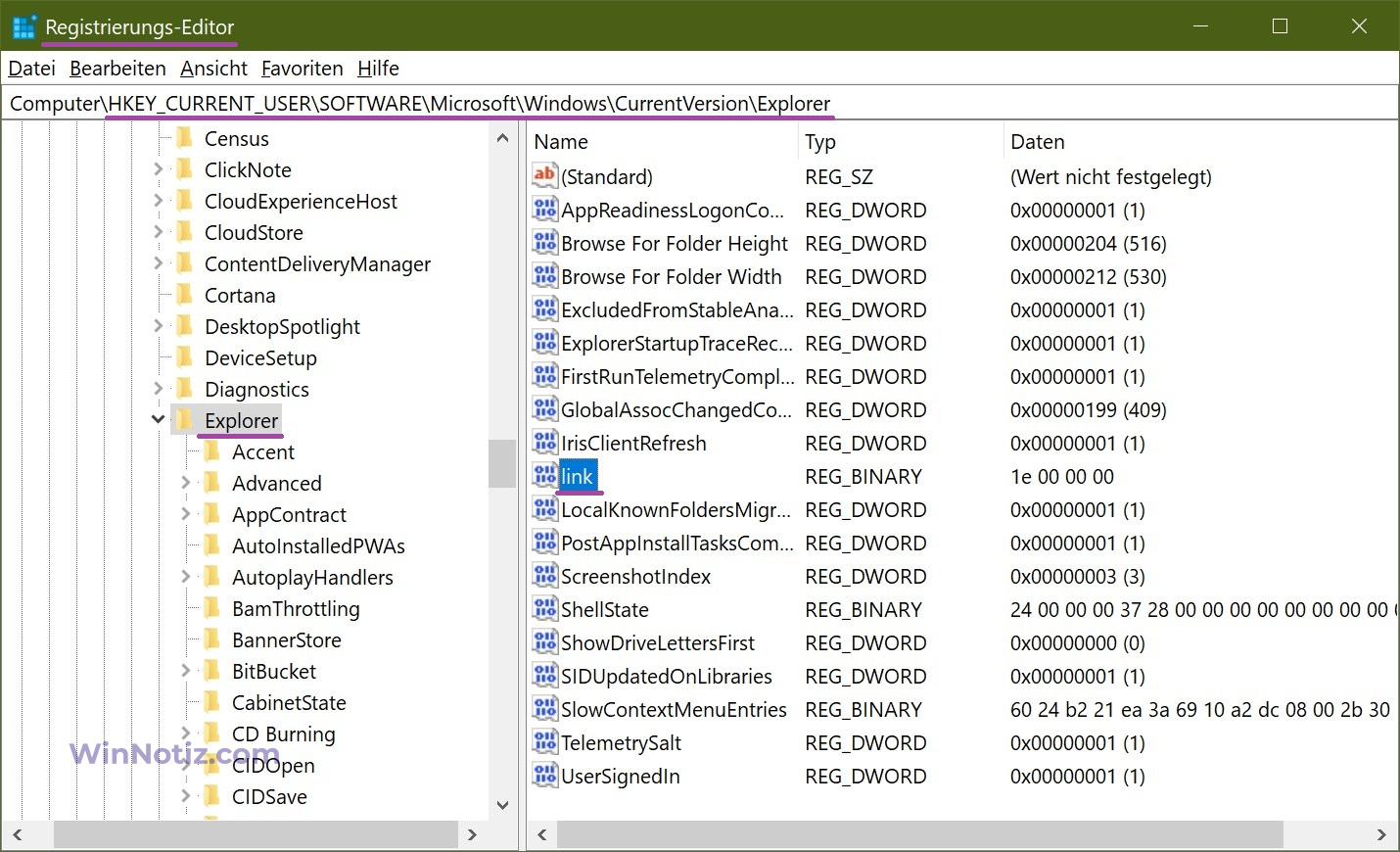
Task: Expand the ClickNote key
Action: coord(158,169)
